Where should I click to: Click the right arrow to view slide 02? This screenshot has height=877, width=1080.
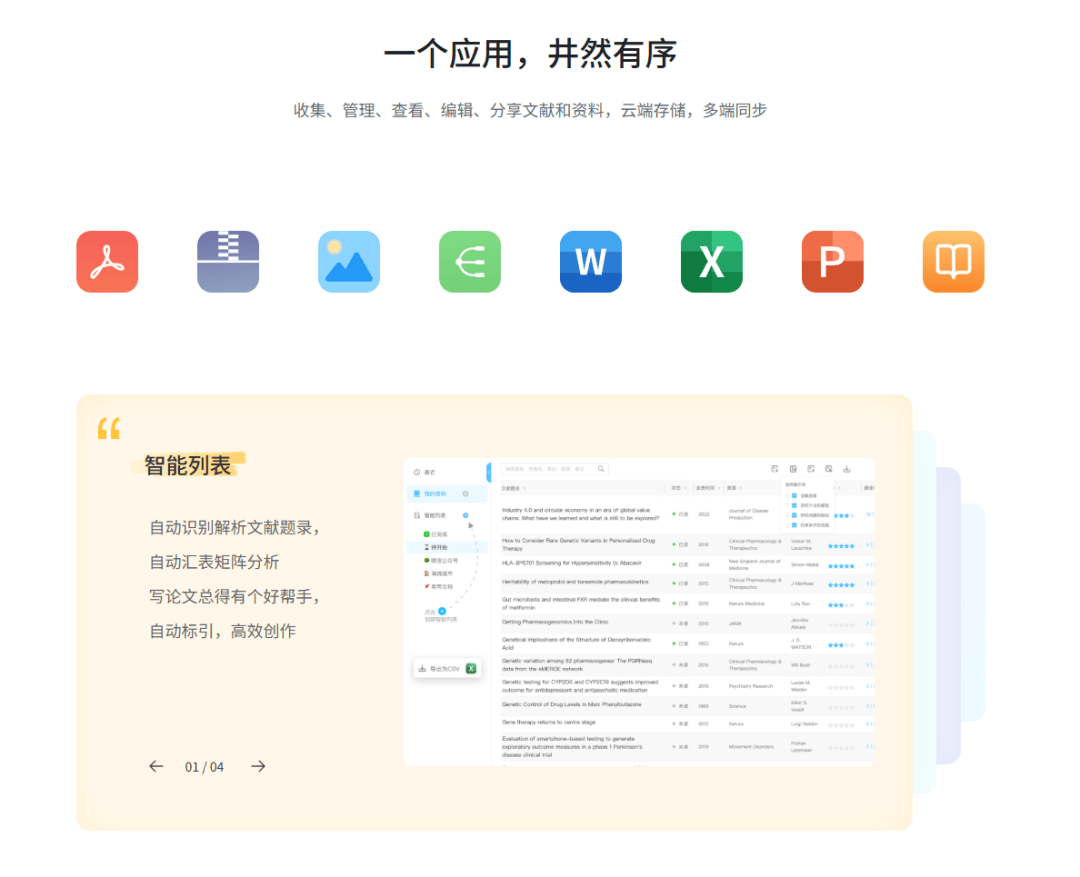click(x=257, y=766)
